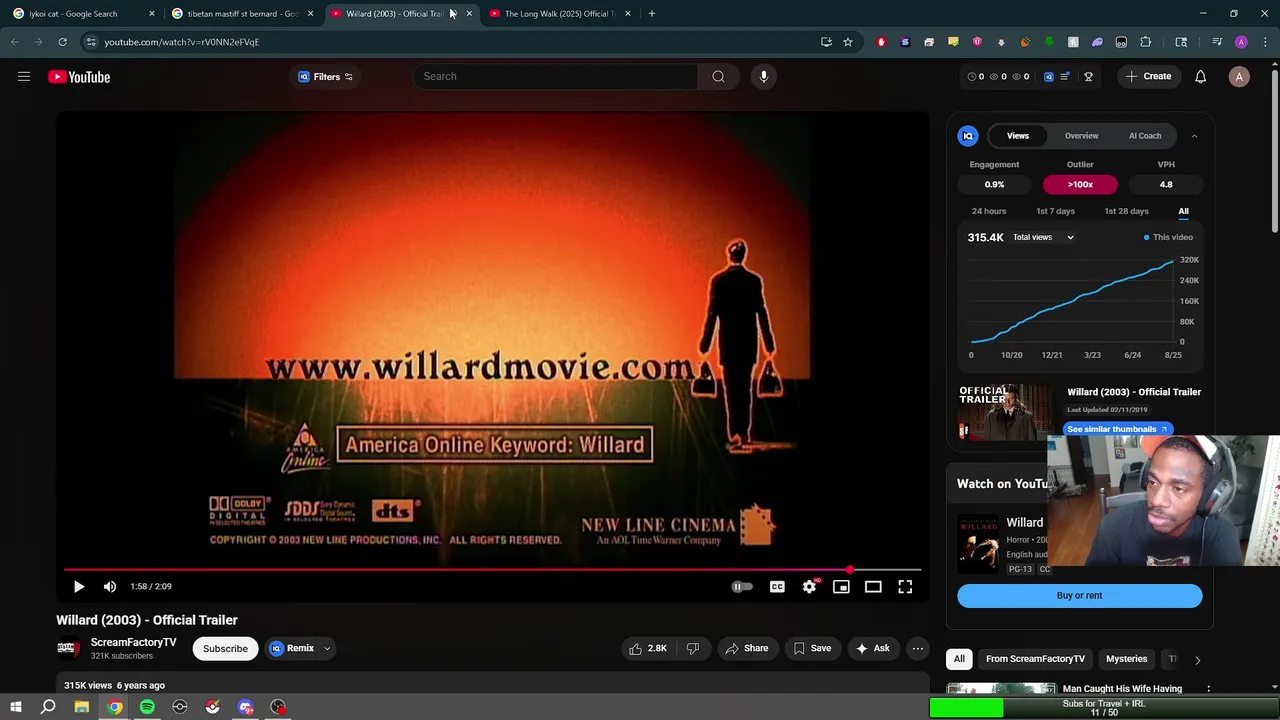Collapse the vidIQ panel chevron
The height and width of the screenshot is (720, 1280).
coord(1194,136)
